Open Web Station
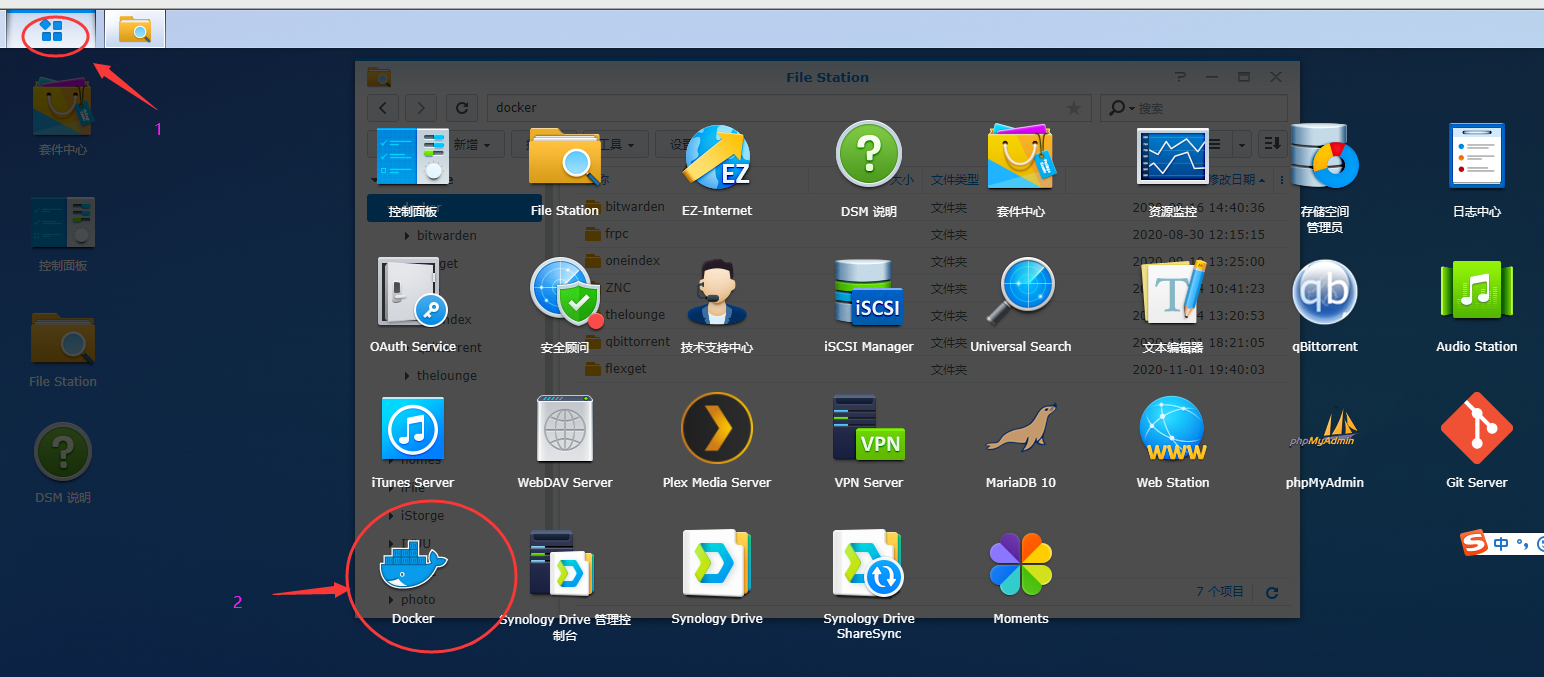 1173,442
